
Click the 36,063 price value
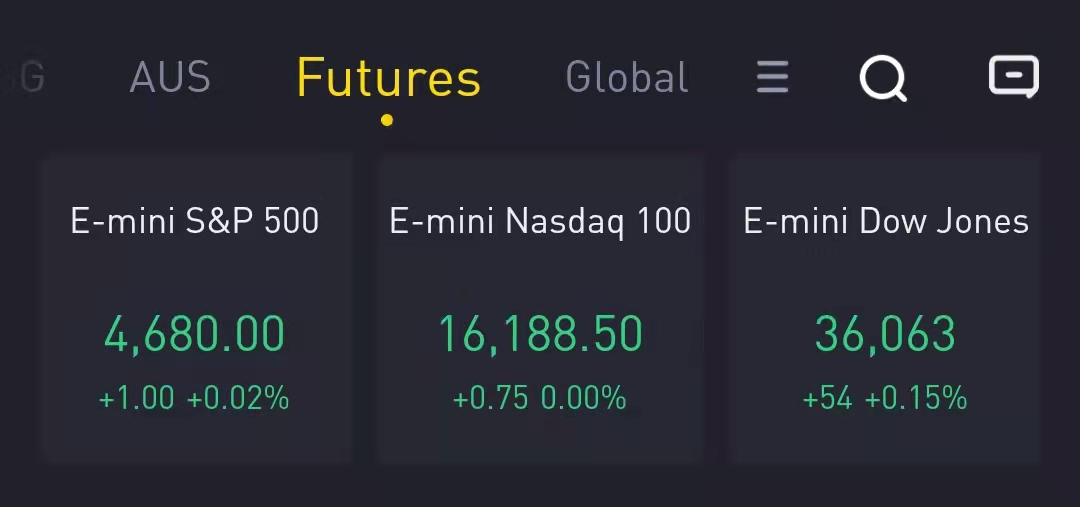(885, 335)
